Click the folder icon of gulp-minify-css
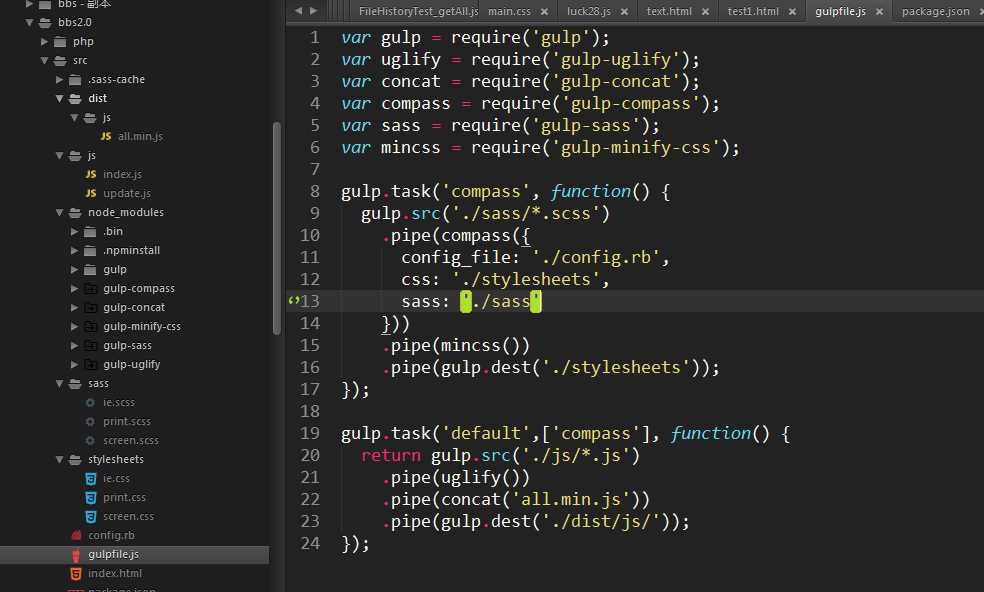Screen dimensions: 984x592 91,326
